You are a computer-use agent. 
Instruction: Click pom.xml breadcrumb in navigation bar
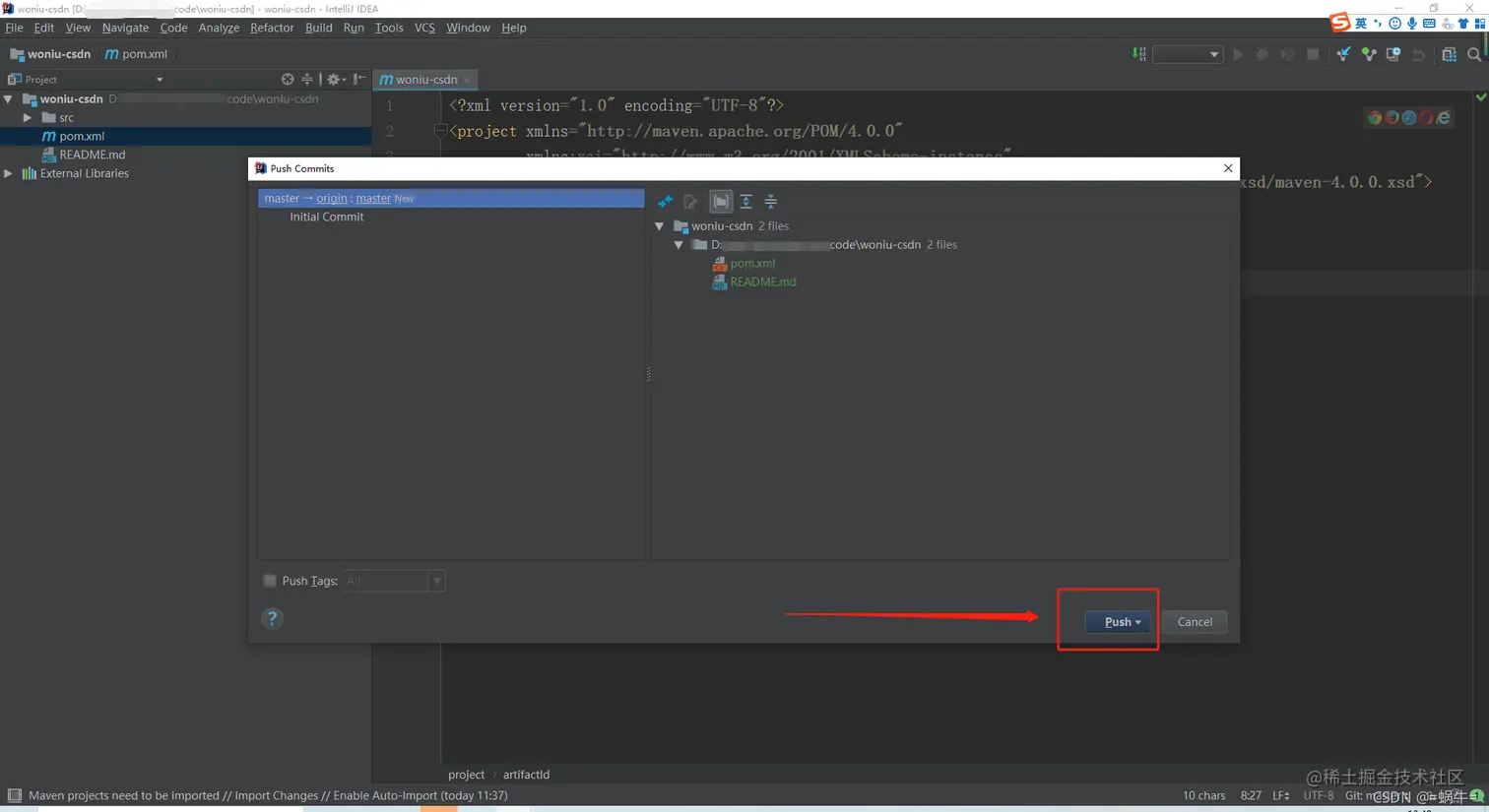[x=136, y=54]
